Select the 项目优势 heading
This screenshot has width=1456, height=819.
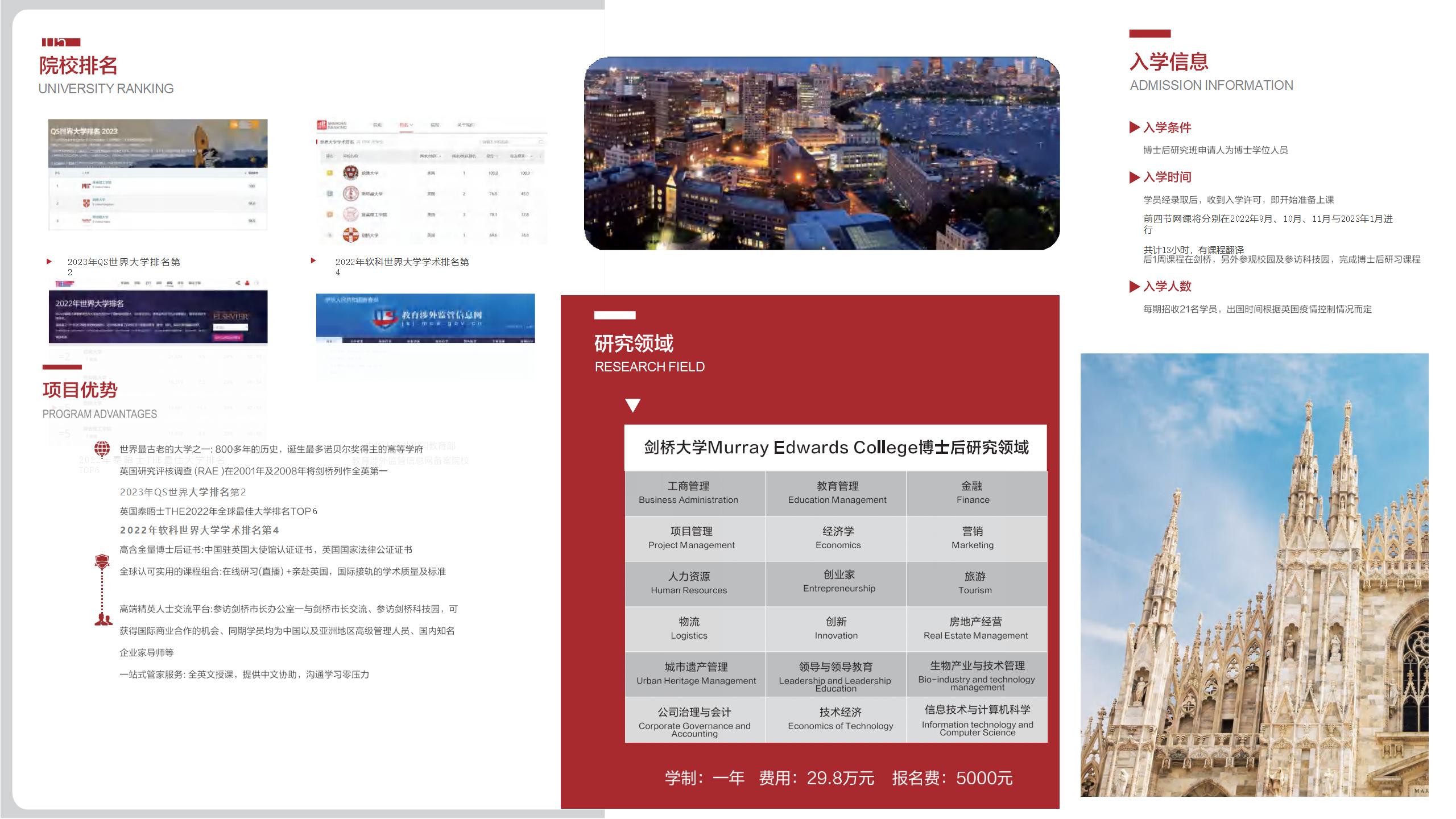[x=80, y=390]
